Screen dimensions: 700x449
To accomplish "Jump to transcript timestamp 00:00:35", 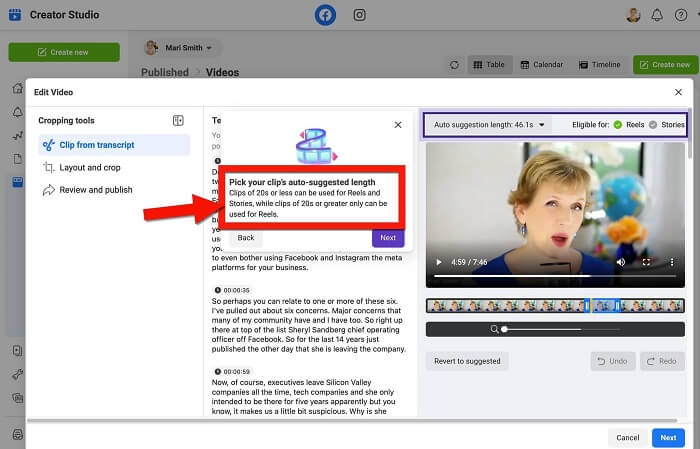I will click(232, 290).
